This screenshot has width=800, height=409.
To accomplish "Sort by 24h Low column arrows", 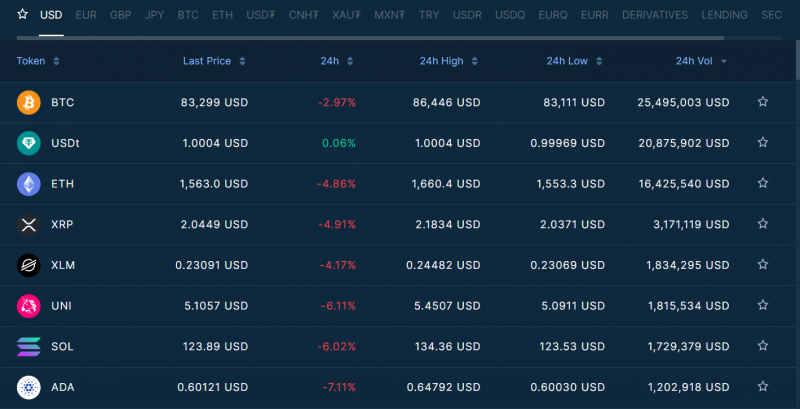I will click(x=599, y=61).
